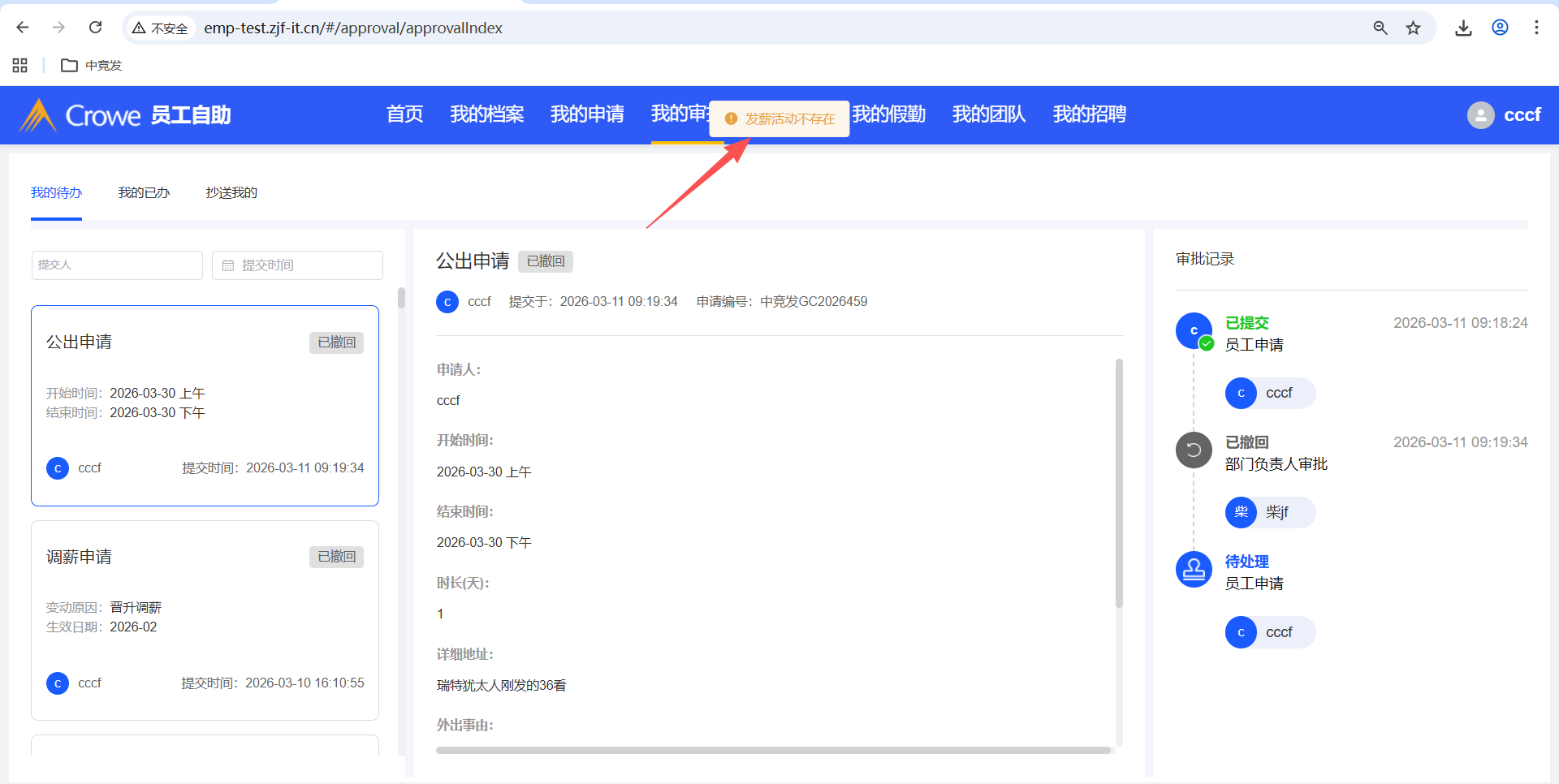Click the cccf avatar in 公出申请 detail header
The image size is (1559, 784).
click(x=447, y=302)
